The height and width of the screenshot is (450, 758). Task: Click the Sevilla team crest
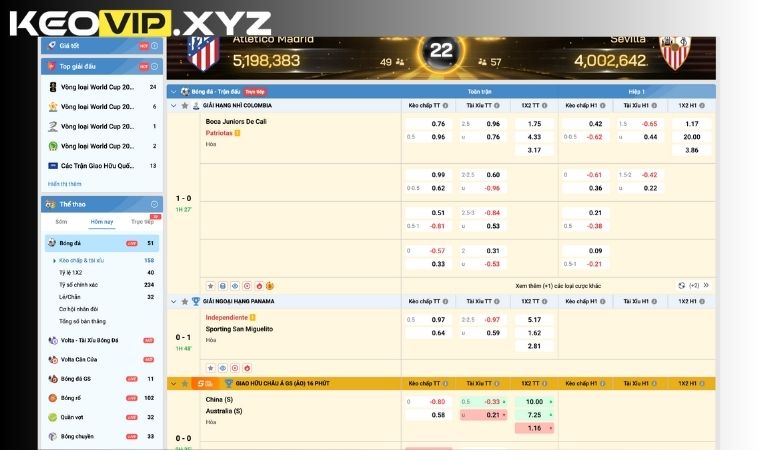click(x=676, y=52)
